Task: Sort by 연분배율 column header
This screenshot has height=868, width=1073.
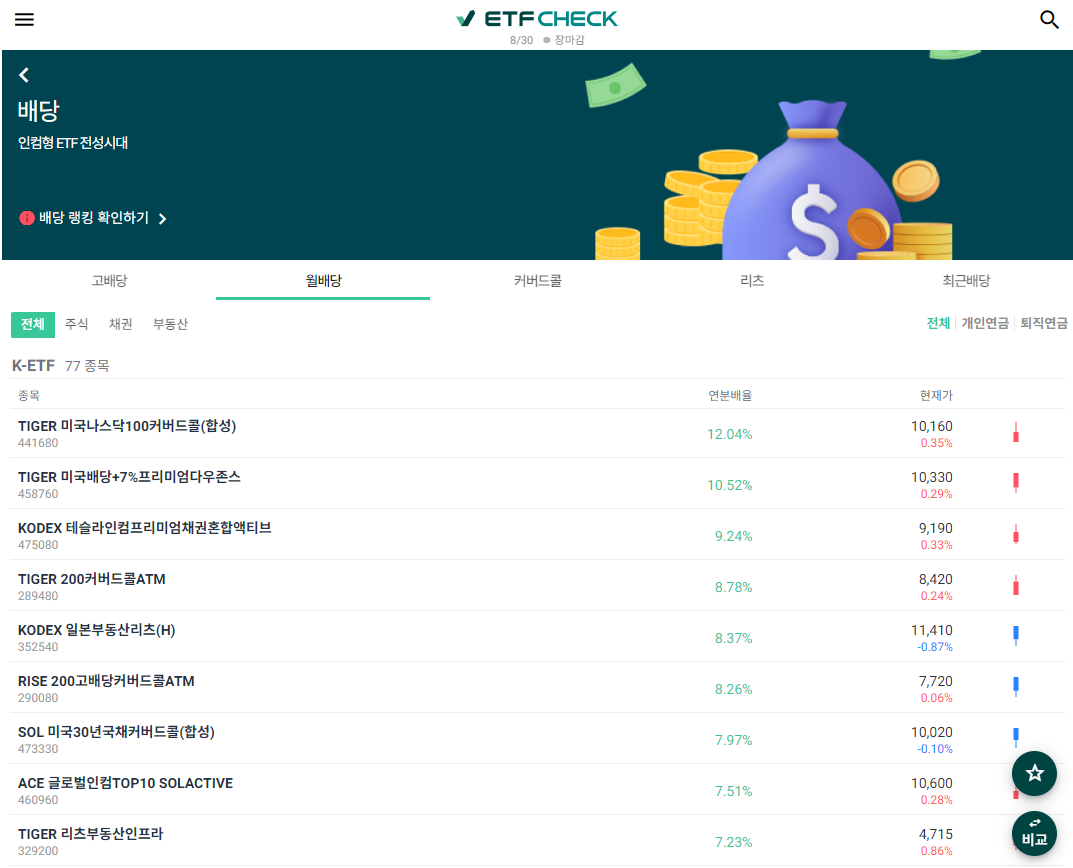Action: [x=729, y=395]
